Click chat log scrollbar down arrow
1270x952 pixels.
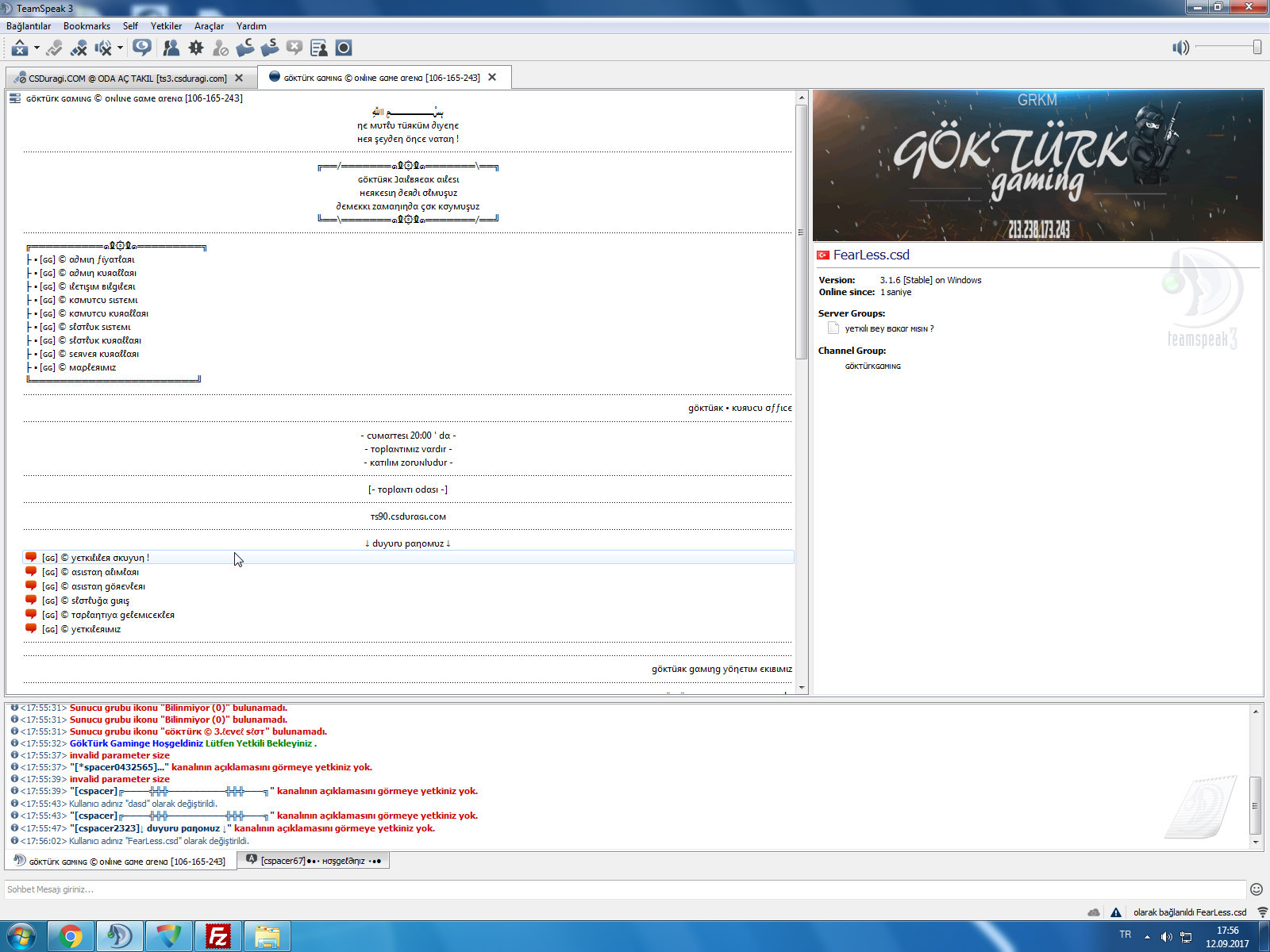tap(1256, 843)
